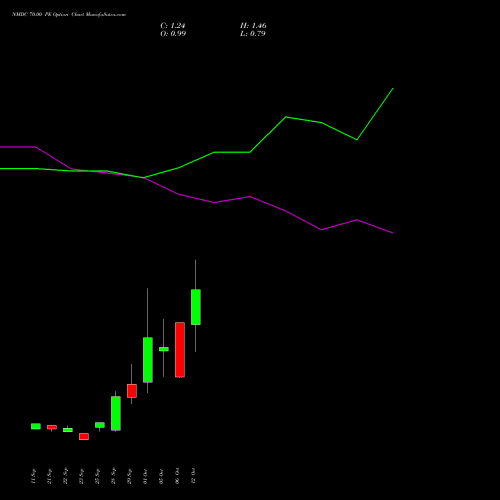Select the green candlestick for 25 Sep

[100, 425]
